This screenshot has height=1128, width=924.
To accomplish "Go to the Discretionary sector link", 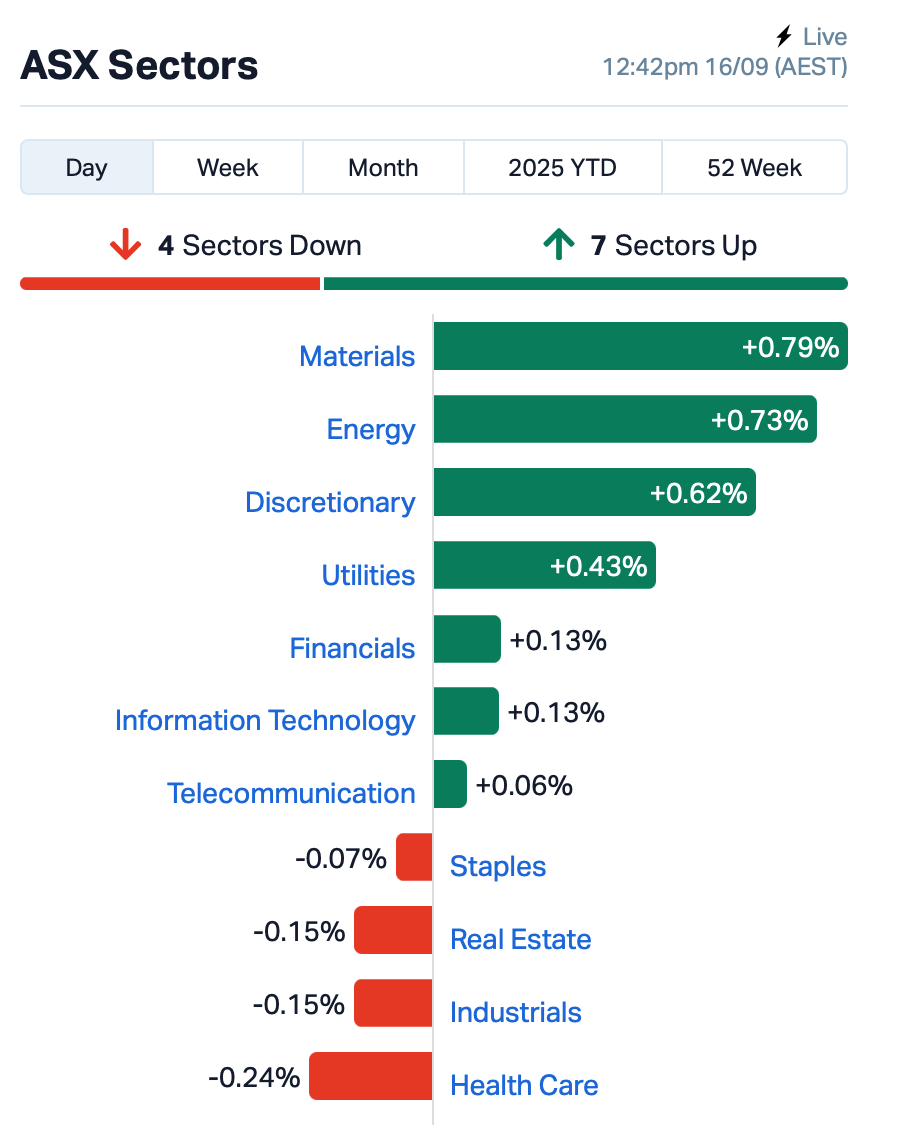I will [330, 502].
